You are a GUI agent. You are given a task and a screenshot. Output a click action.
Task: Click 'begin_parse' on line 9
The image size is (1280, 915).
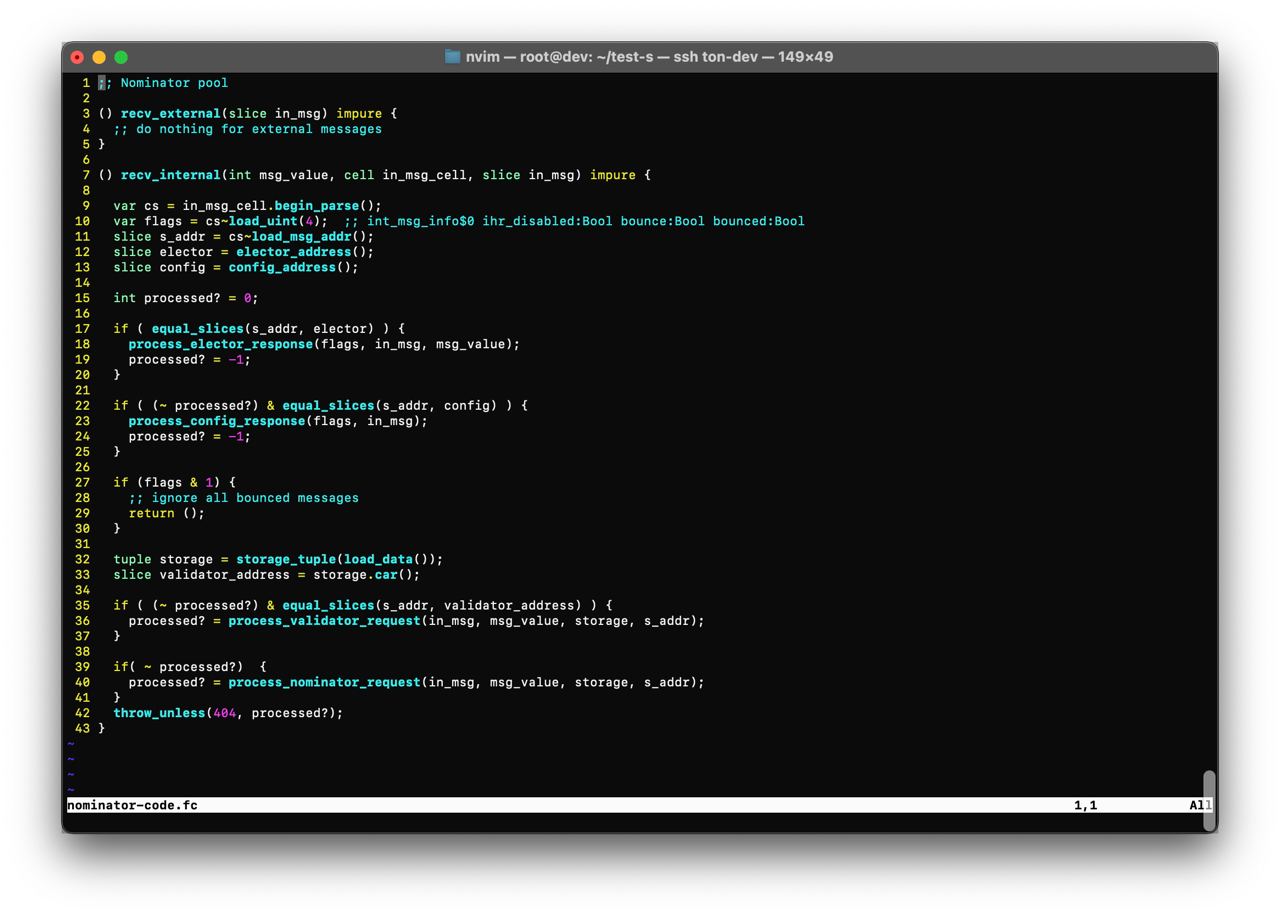coord(317,206)
